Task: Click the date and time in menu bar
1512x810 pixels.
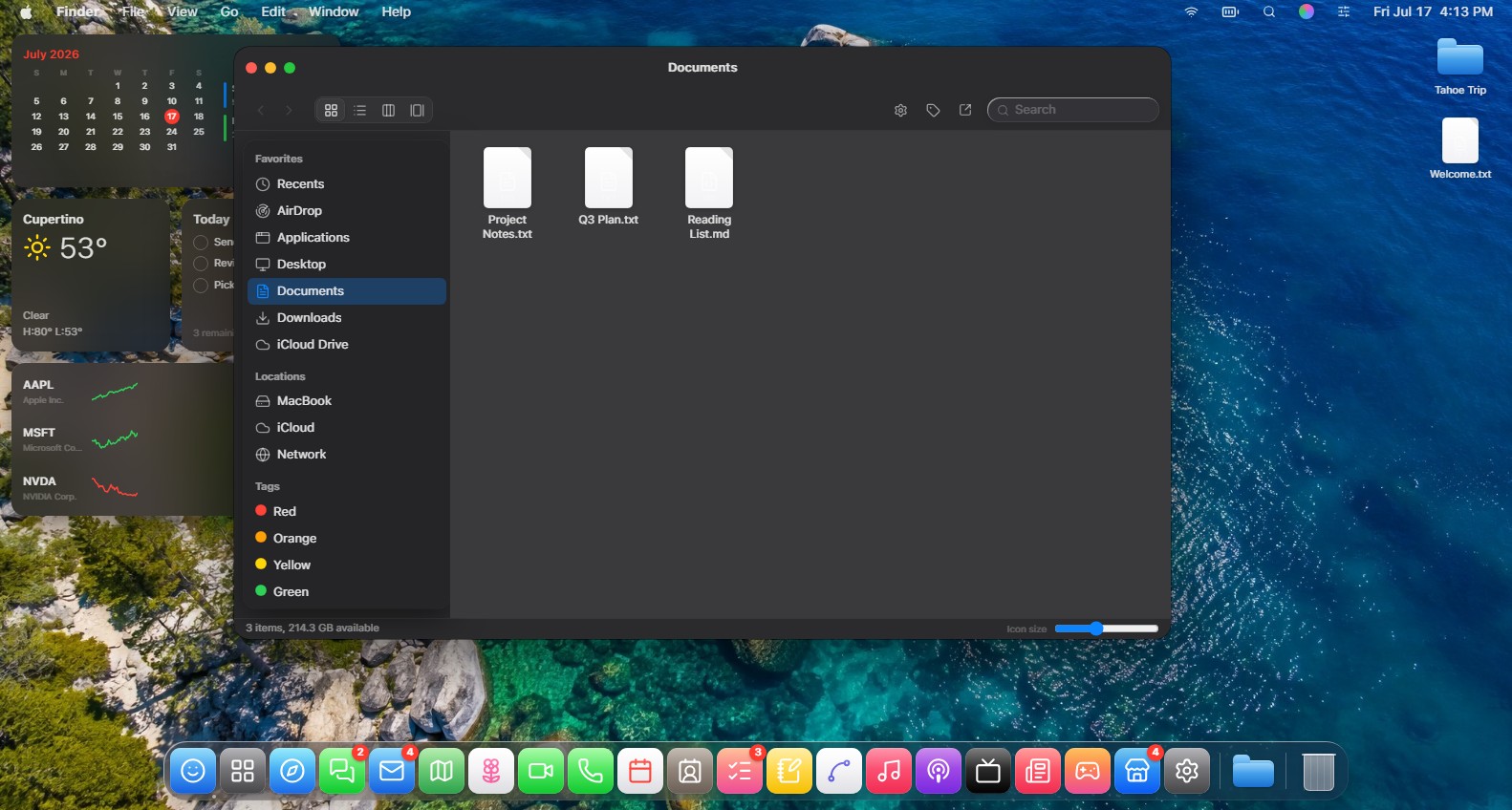Action: [1433, 11]
